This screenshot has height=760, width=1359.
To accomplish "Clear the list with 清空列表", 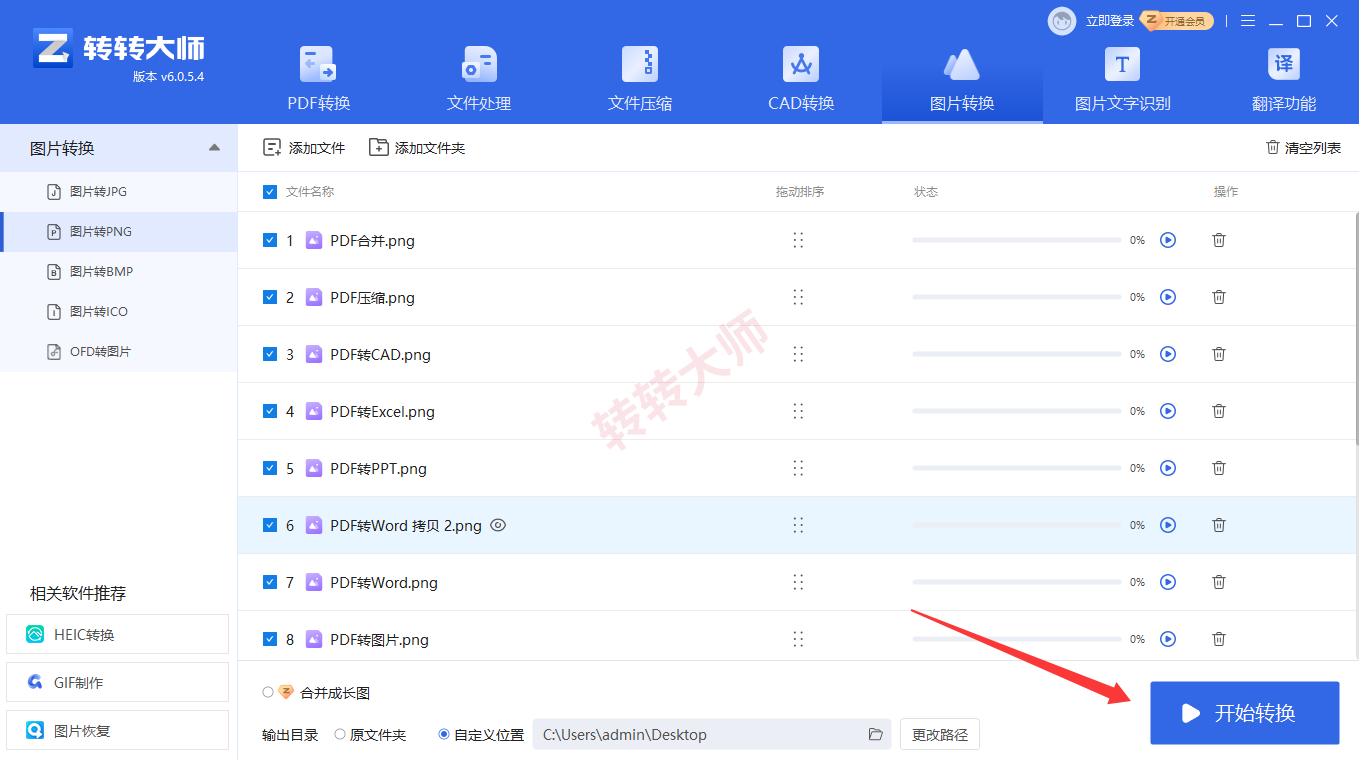I will coord(1303,148).
